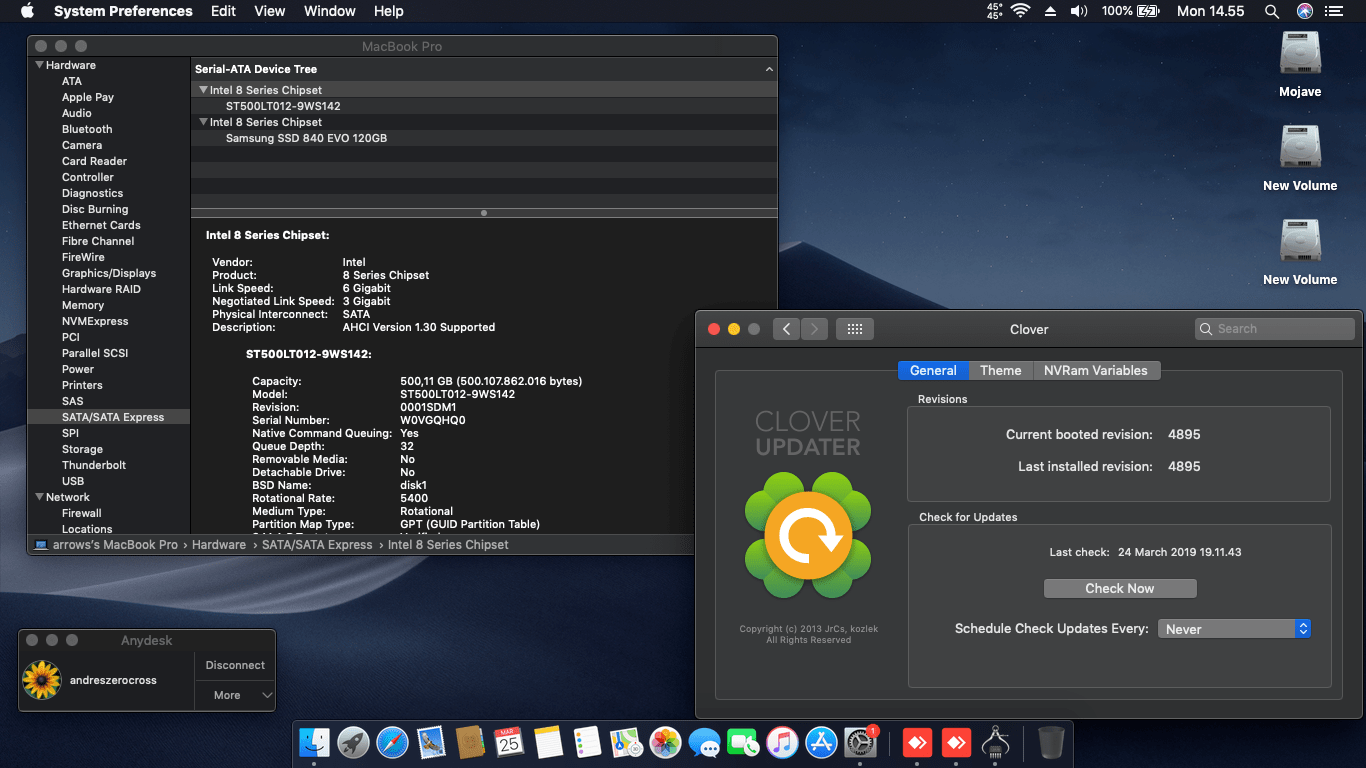Click the Show All preferences grid button

(855, 329)
